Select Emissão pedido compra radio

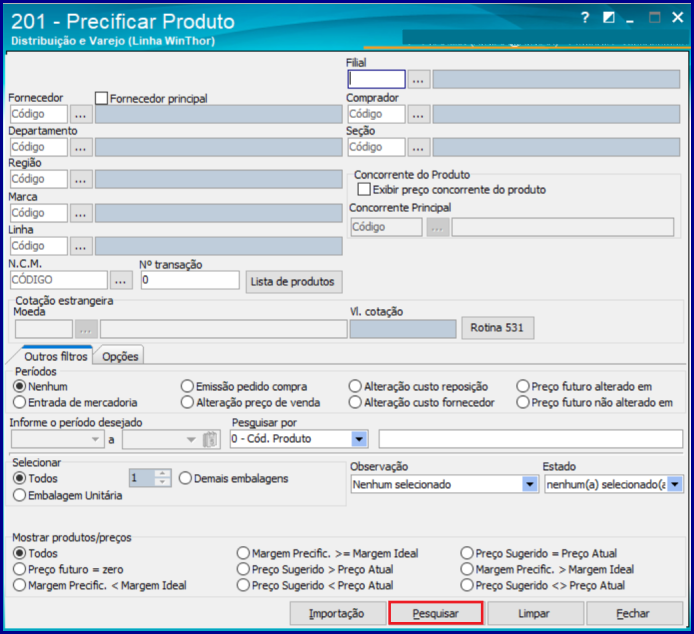point(187,386)
